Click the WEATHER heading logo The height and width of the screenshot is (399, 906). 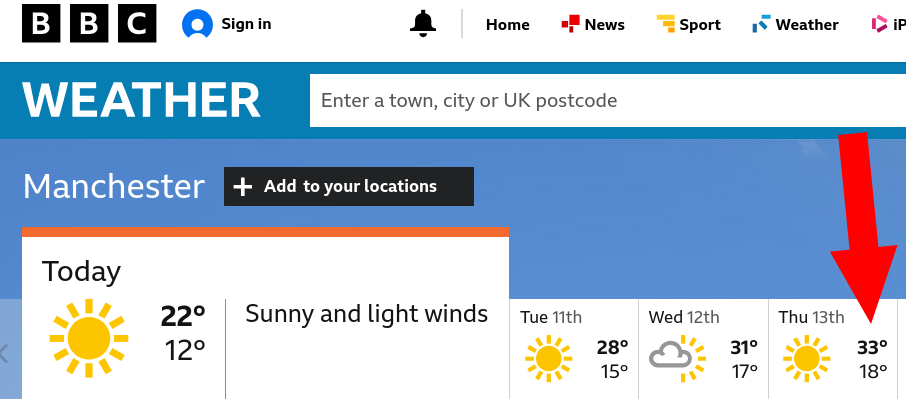(x=142, y=100)
